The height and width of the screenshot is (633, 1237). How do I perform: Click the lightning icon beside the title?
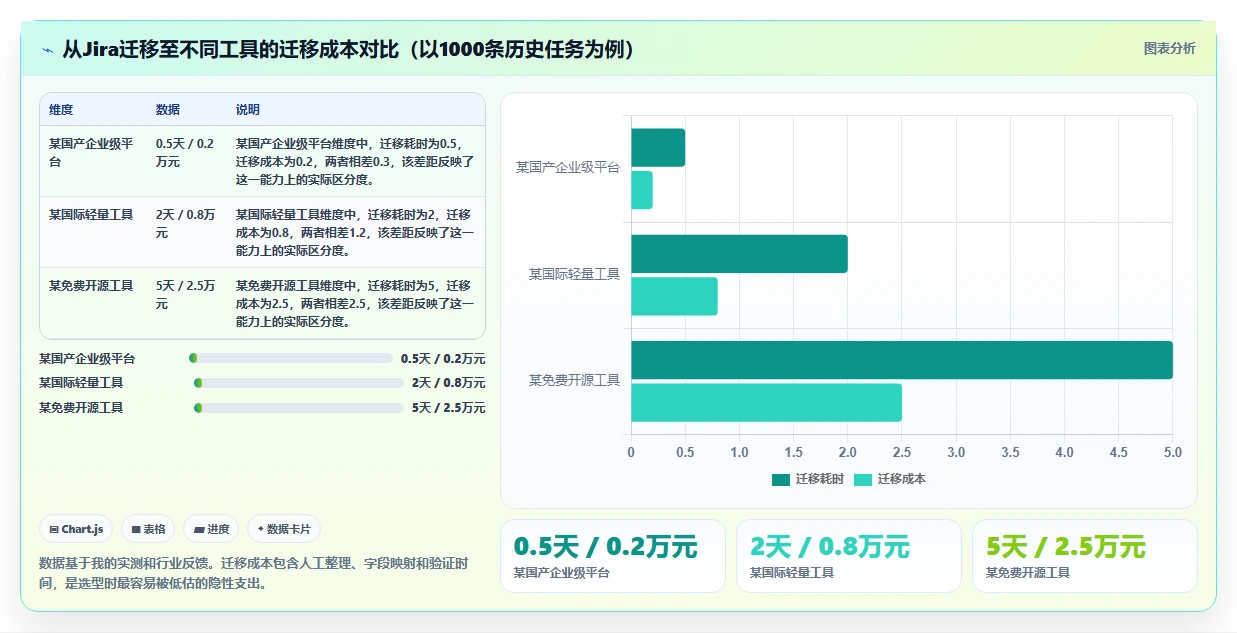(48, 50)
